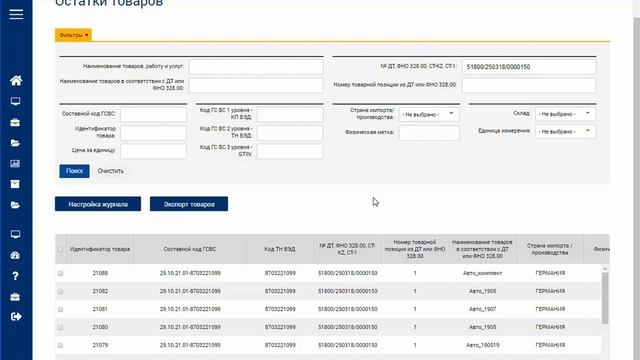
Task: Click the table's vertical scrollbar thumb
Action: [x=605, y=298]
